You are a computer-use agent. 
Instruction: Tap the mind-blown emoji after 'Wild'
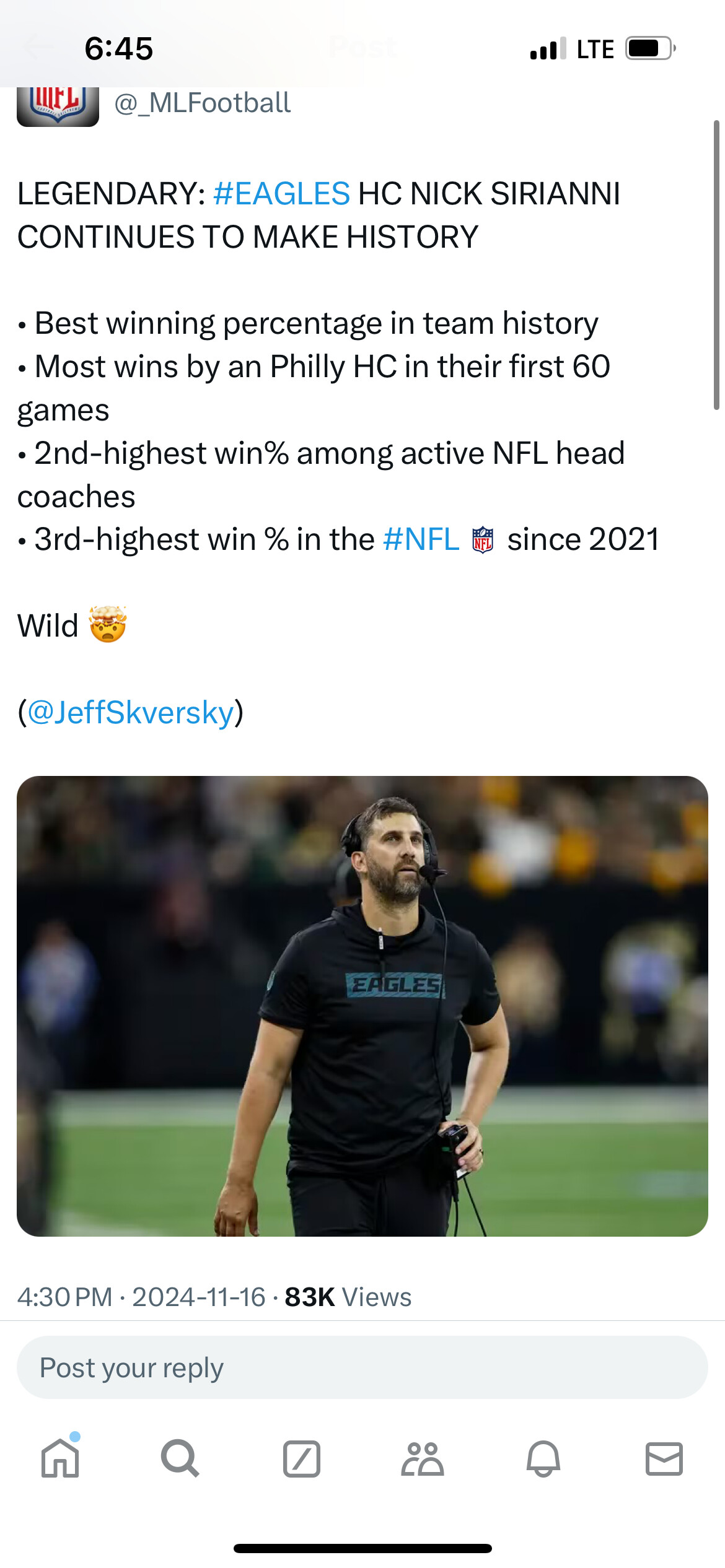pyautogui.click(x=108, y=625)
